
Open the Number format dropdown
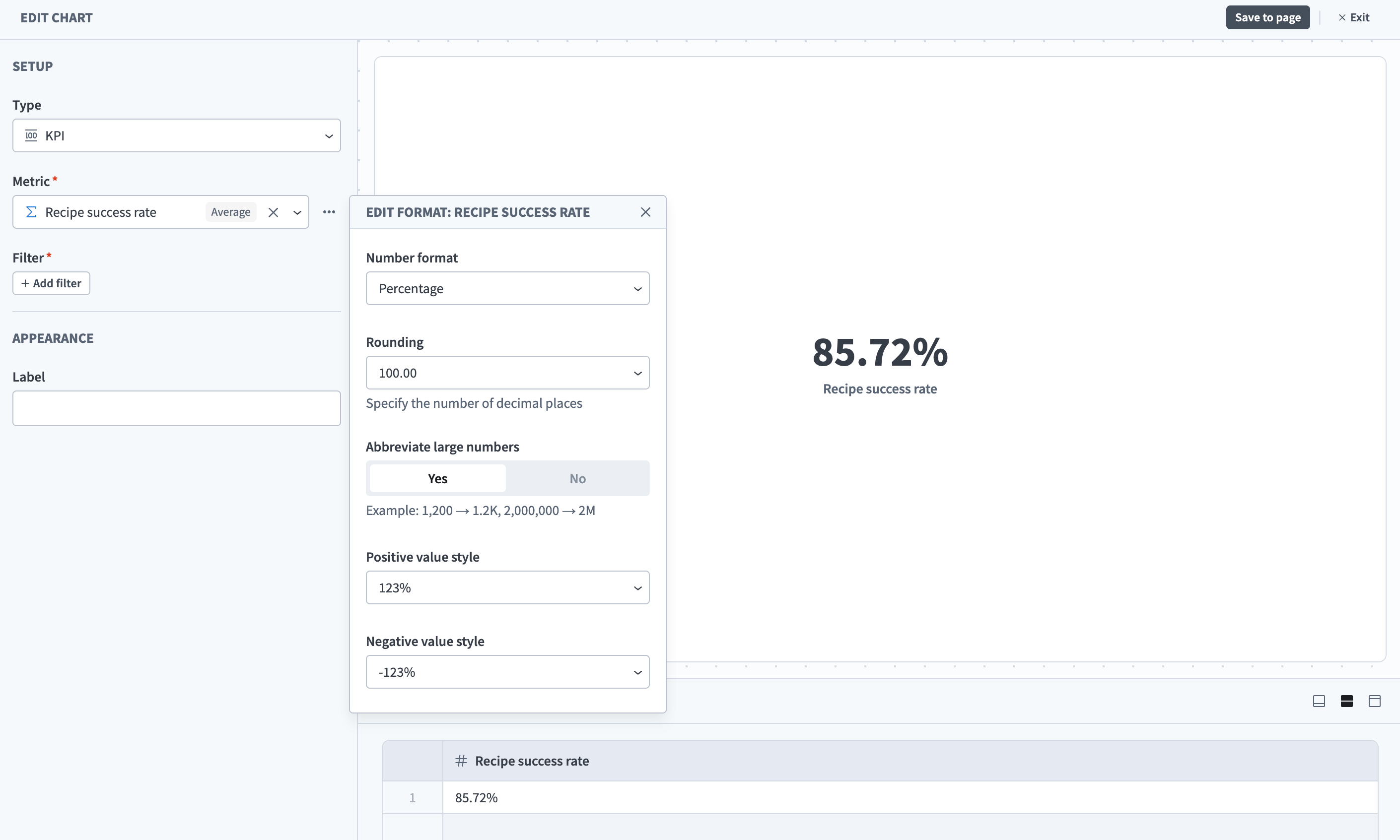click(507, 289)
